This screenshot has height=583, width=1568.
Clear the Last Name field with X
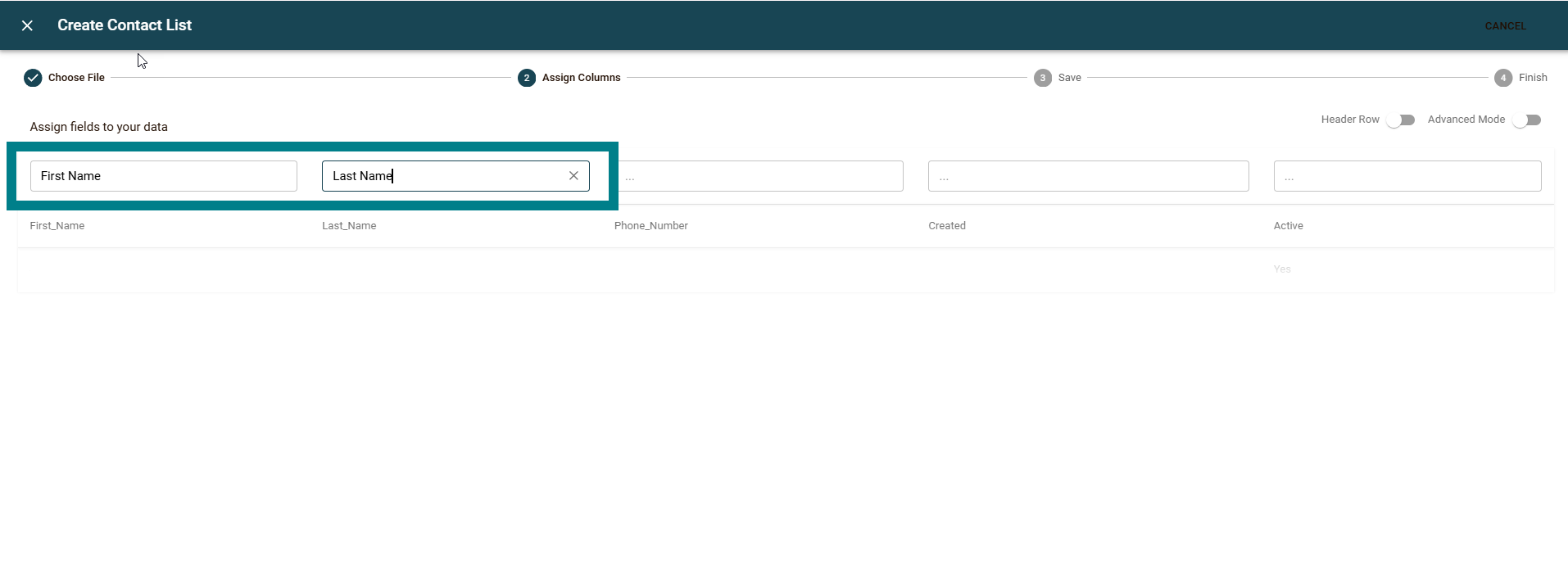[x=573, y=176]
